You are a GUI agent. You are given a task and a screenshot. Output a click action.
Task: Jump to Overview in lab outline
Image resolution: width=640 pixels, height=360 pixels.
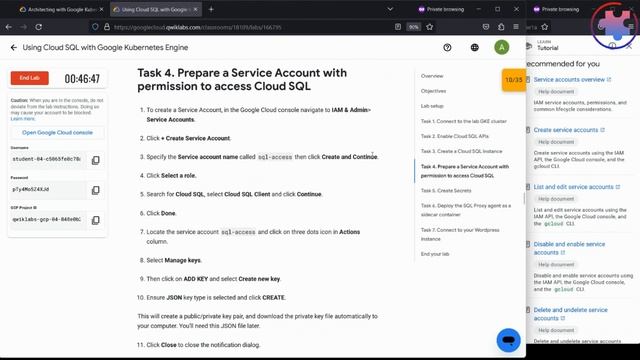click(432, 76)
